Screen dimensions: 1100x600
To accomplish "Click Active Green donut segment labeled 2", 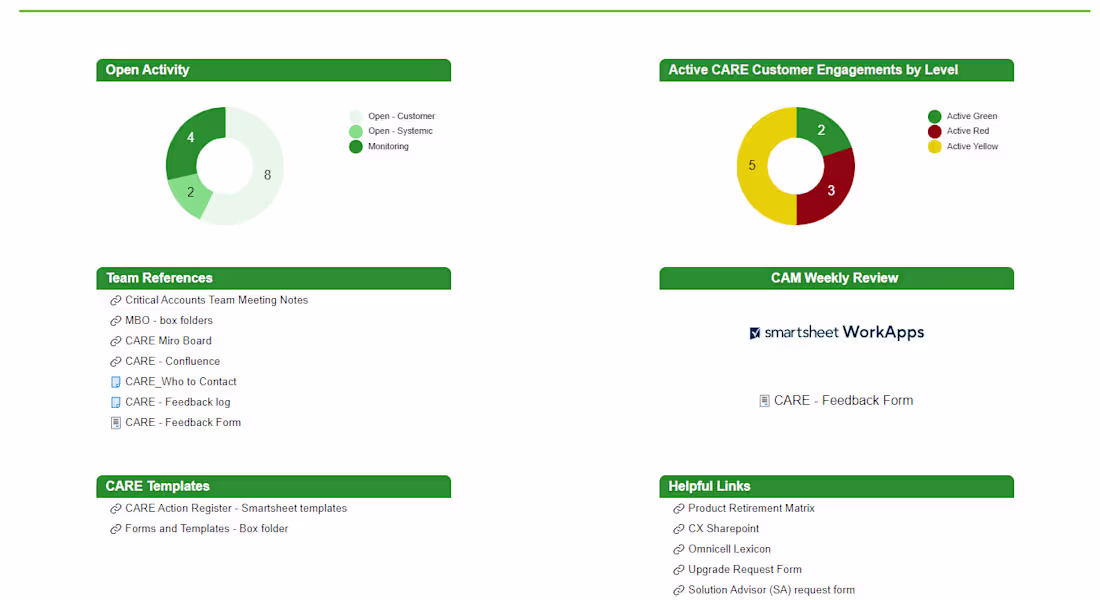I will [x=821, y=130].
